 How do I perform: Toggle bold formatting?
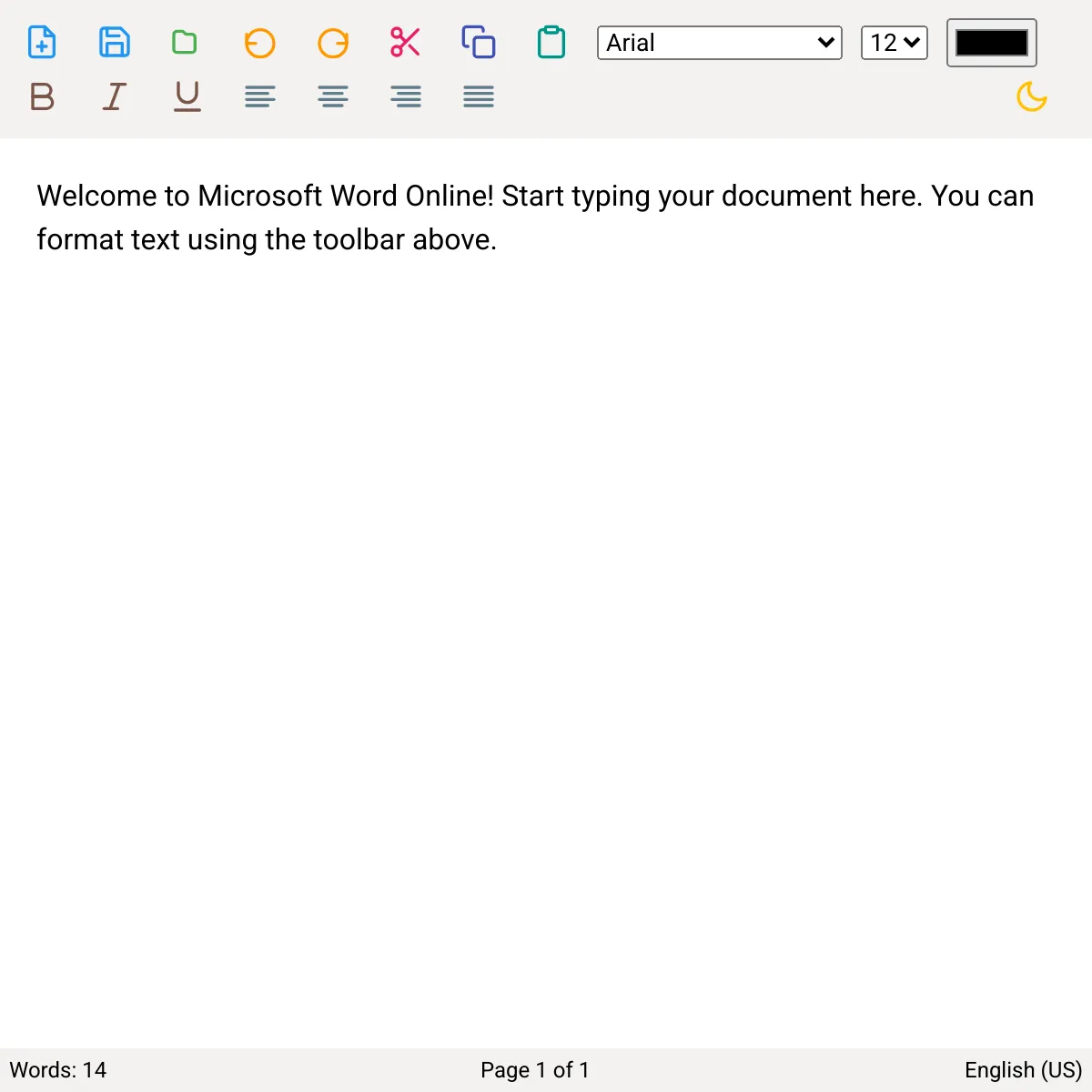[42, 96]
